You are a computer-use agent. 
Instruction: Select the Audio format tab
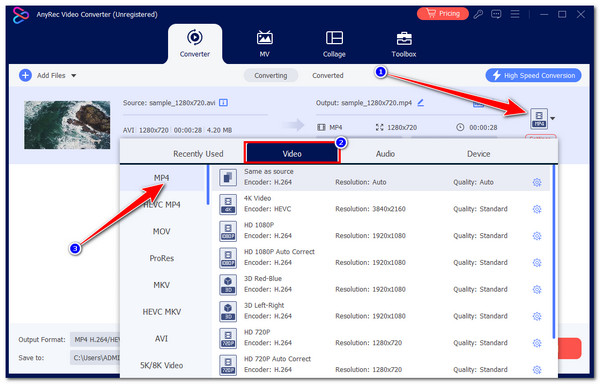tap(385, 154)
